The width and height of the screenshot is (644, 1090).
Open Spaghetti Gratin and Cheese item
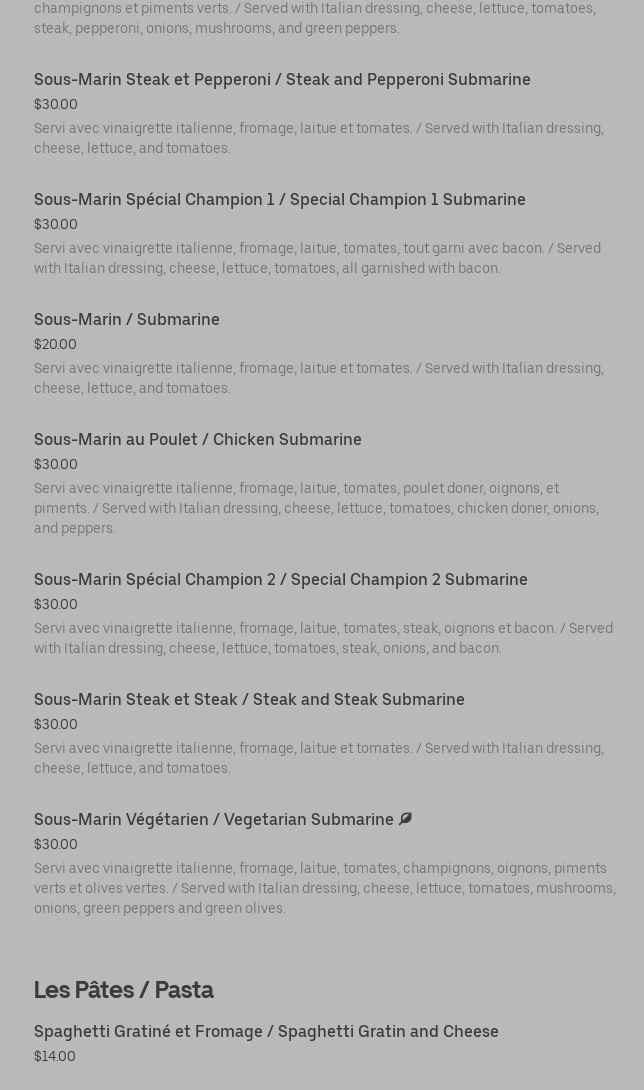point(266,1032)
